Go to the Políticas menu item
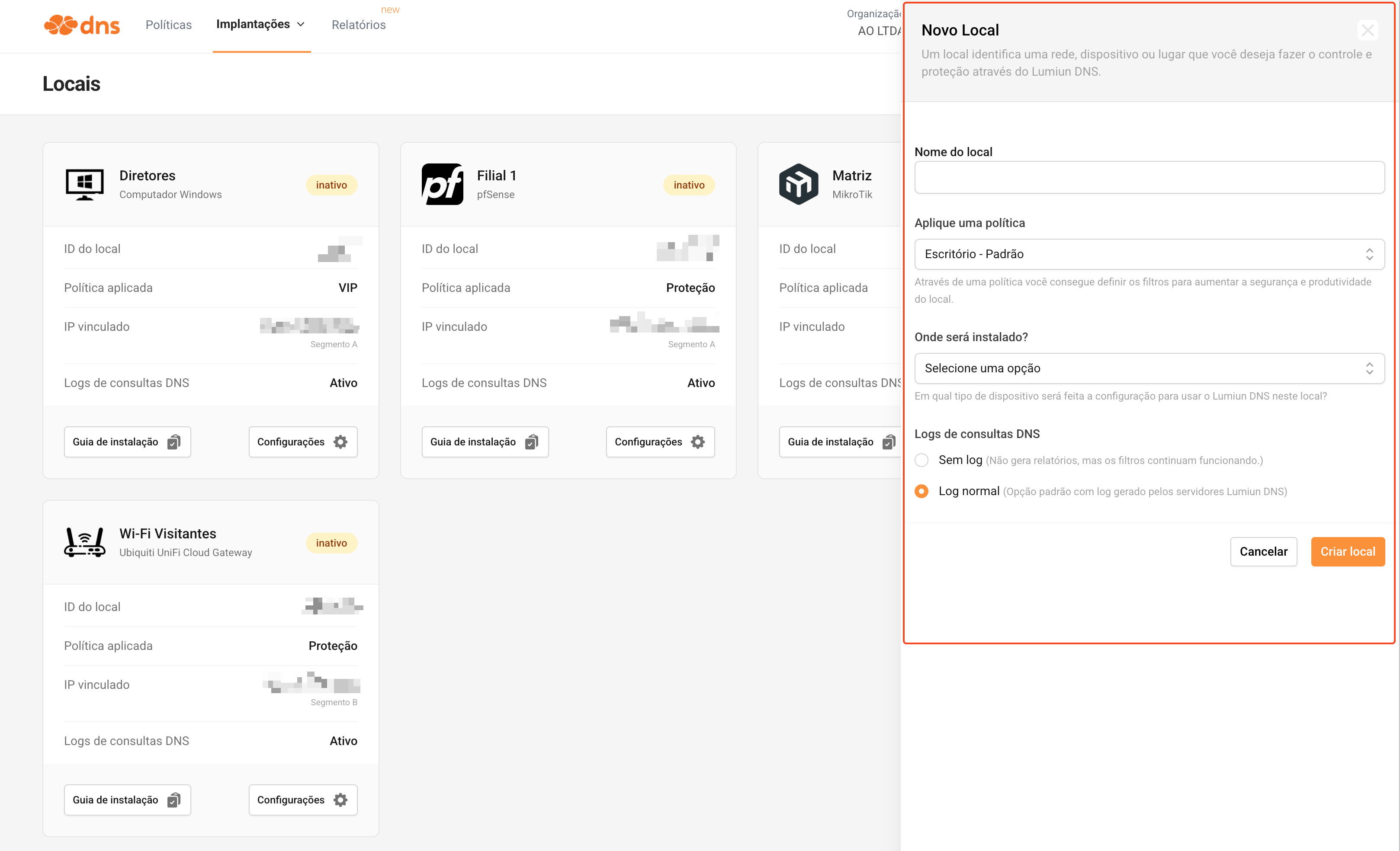The width and height of the screenshot is (1400, 851). [168, 25]
